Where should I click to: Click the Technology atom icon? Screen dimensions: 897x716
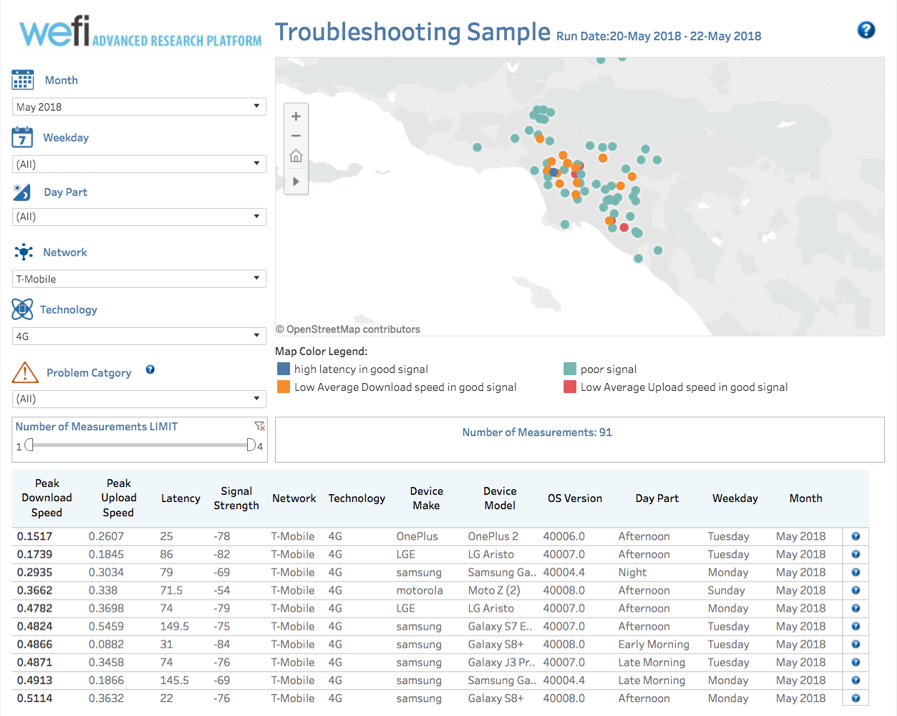coord(22,309)
